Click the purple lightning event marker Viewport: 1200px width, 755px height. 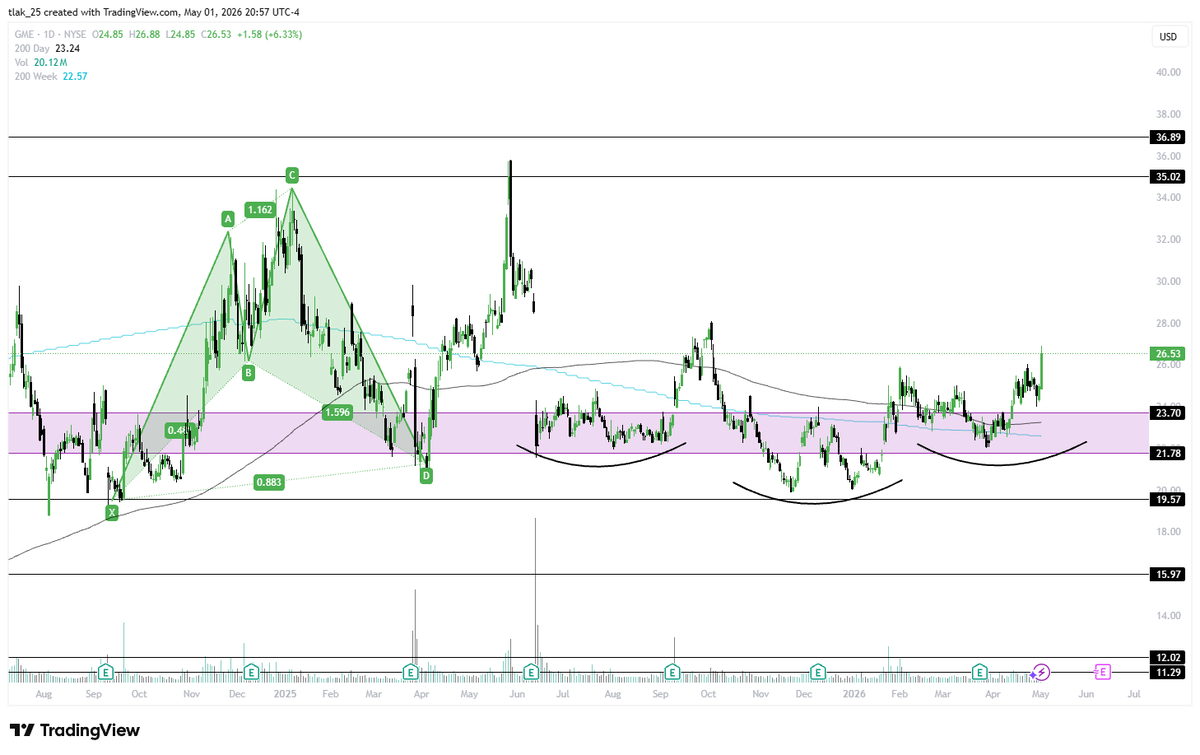tap(1041, 671)
